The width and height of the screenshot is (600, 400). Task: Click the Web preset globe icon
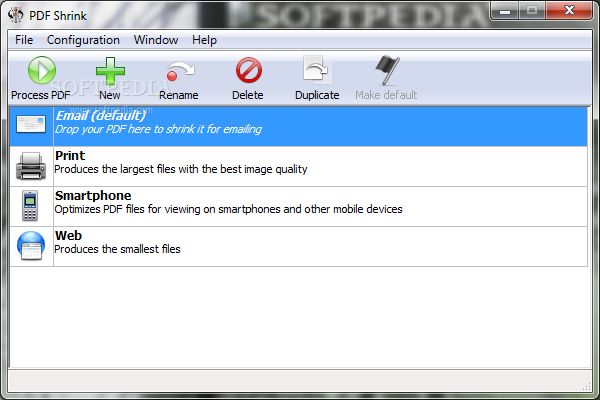31,246
